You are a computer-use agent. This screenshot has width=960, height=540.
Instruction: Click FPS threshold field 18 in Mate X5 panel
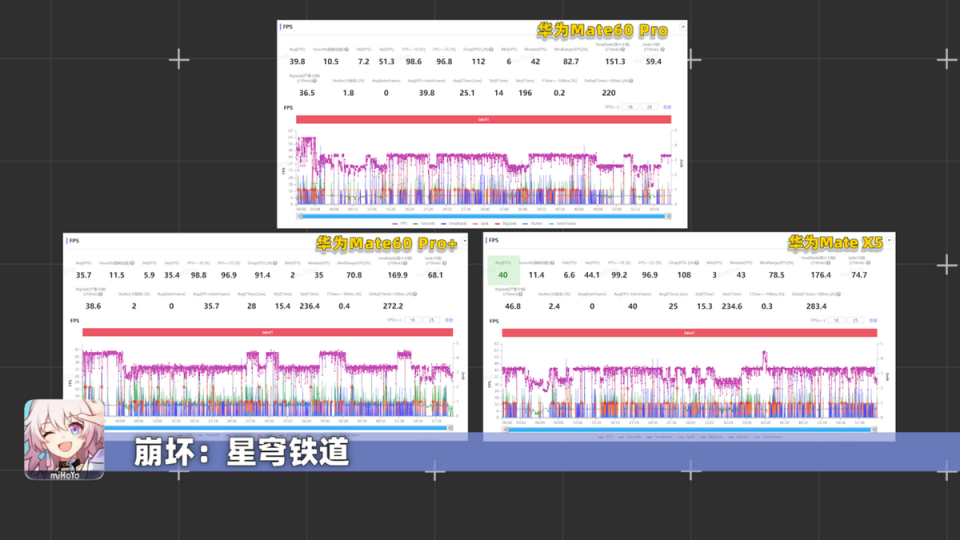(x=836, y=320)
